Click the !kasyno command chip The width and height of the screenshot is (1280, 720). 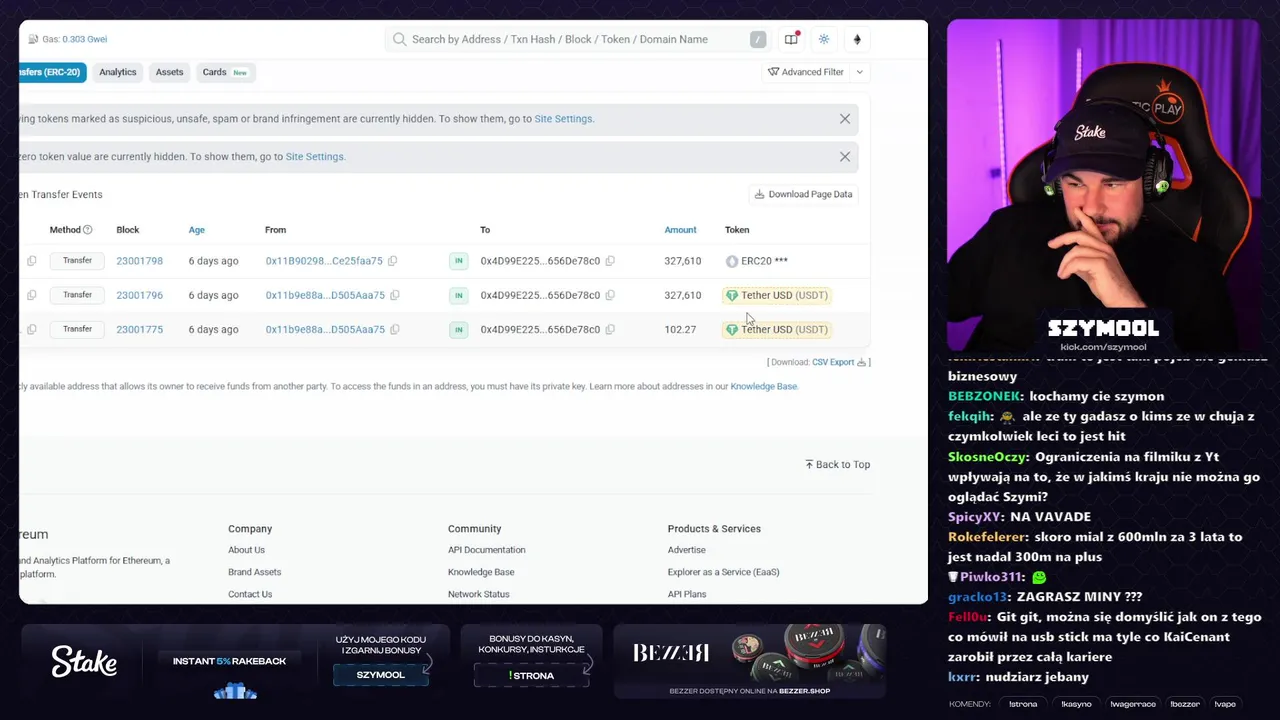click(1076, 704)
